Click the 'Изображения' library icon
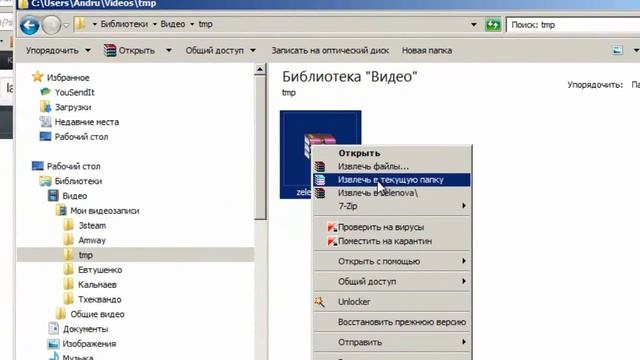This screenshot has height=360, width=640. click(53, 344)
